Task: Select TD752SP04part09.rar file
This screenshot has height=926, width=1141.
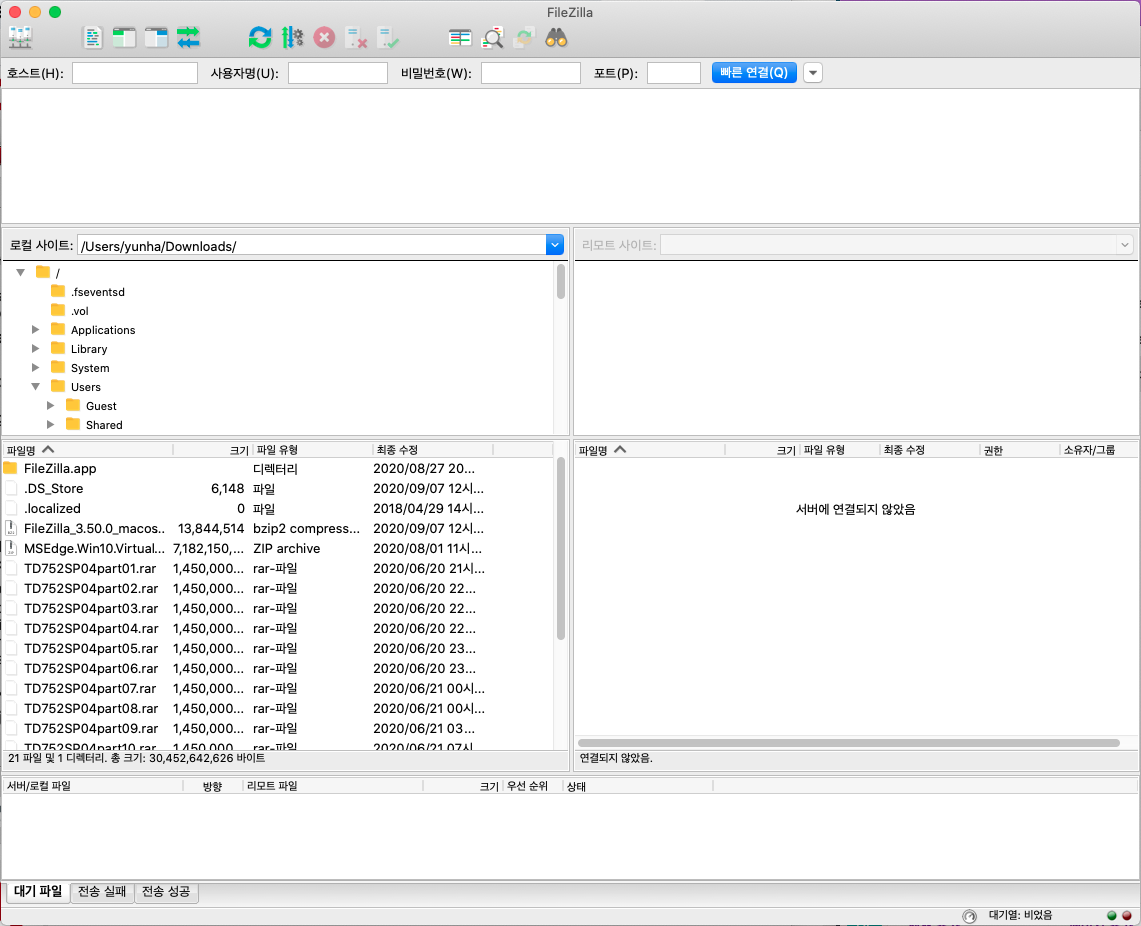Action: [277, 728]
